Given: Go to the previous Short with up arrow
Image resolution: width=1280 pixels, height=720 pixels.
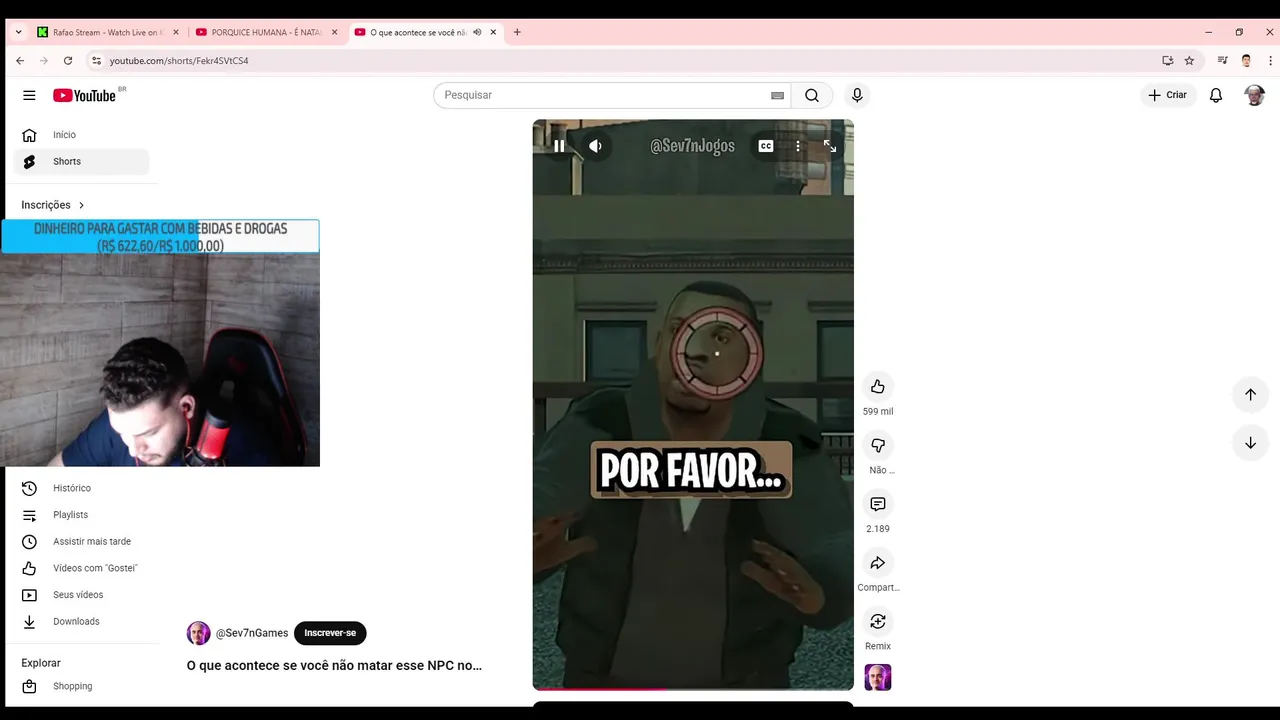Looking at the screenshot, I should click(1250, 394).
